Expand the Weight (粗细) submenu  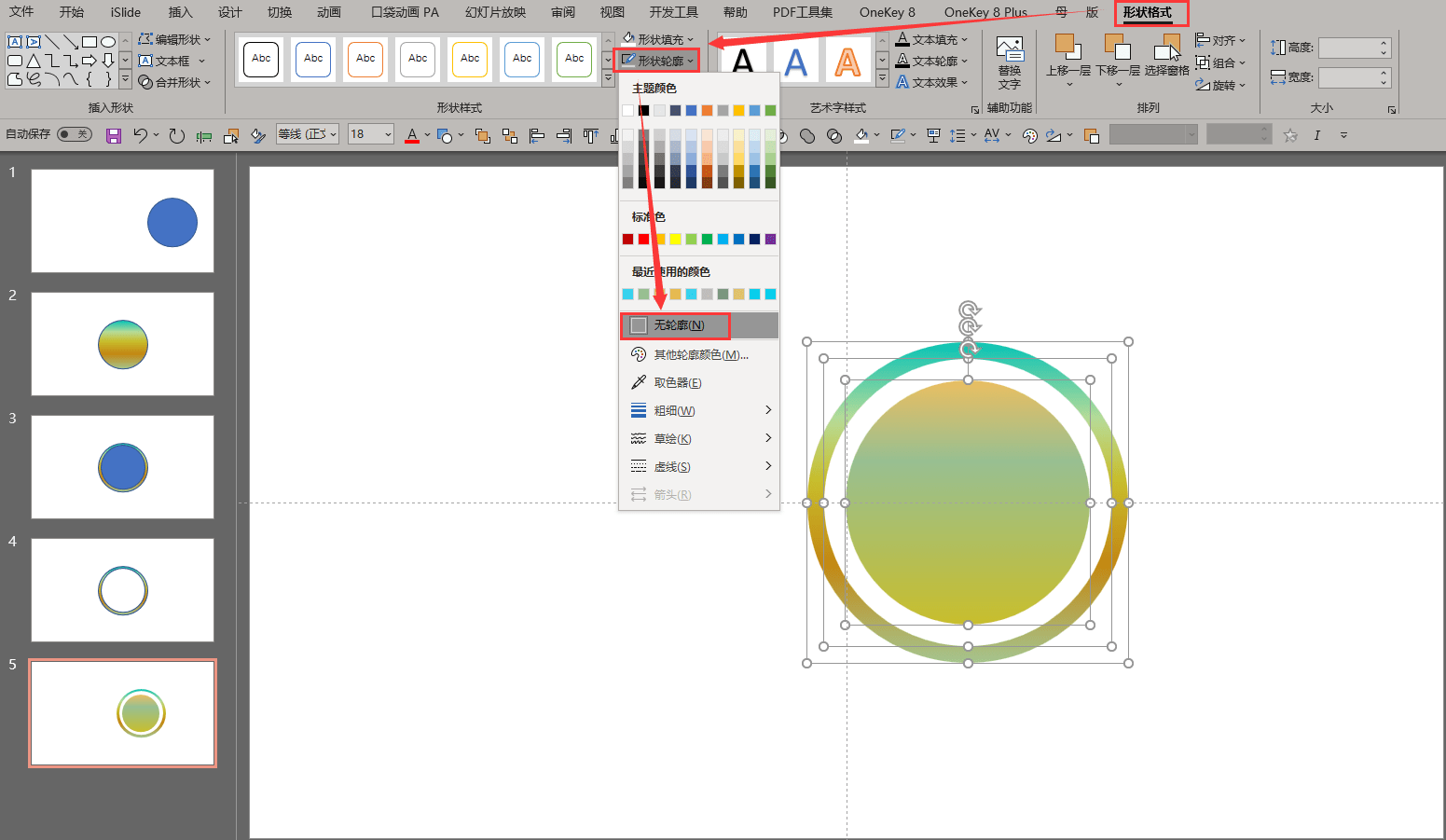pos(699,410)
